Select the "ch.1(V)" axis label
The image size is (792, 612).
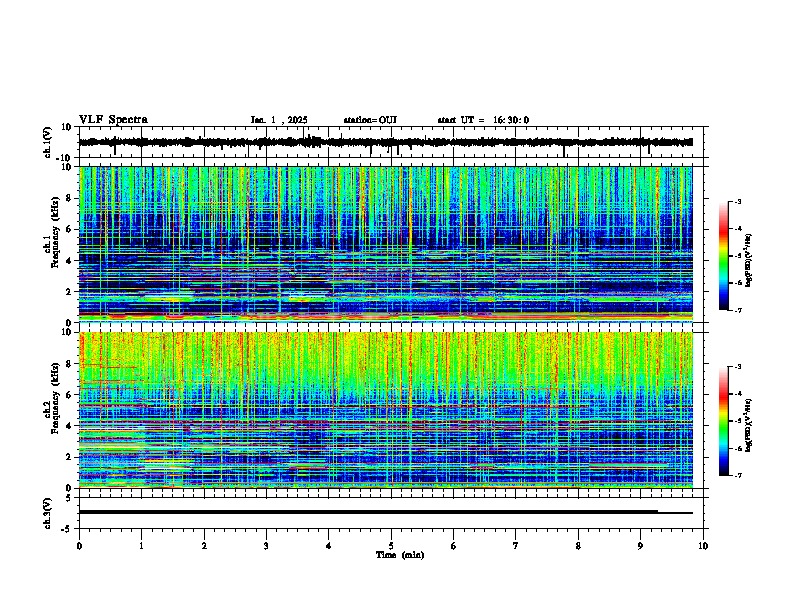48,142
